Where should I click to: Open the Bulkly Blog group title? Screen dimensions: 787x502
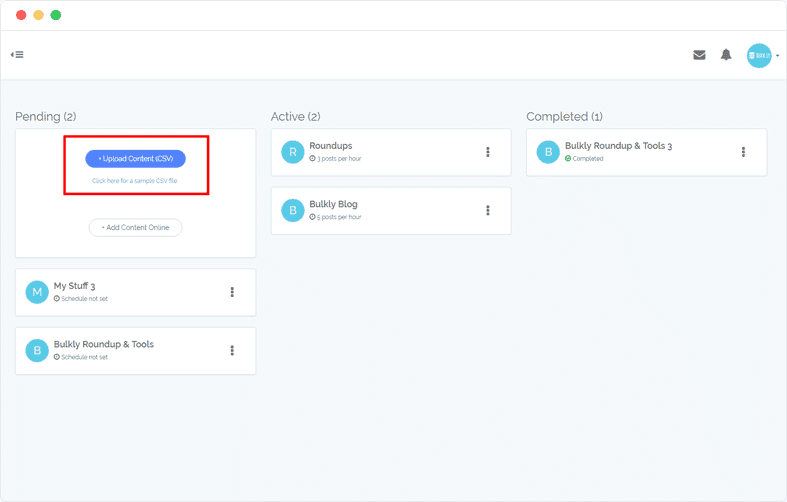click(334, 204)
